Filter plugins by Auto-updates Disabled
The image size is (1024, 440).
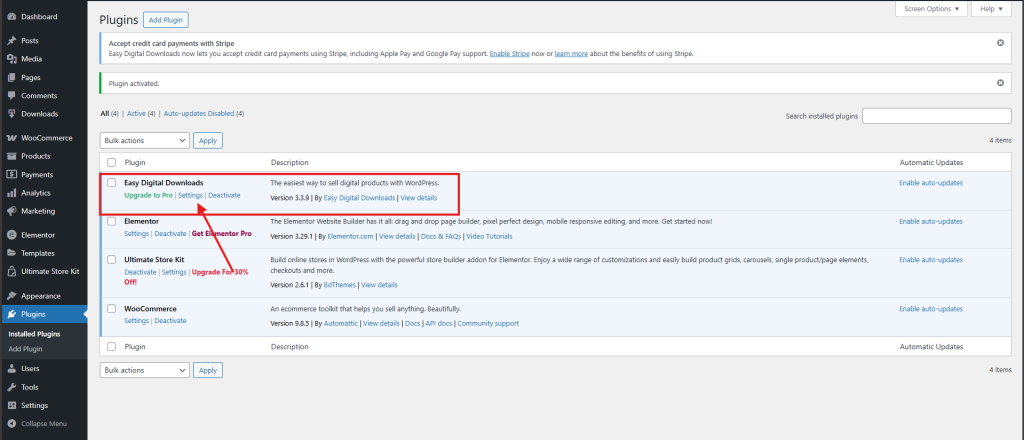[x=199, y=114]
